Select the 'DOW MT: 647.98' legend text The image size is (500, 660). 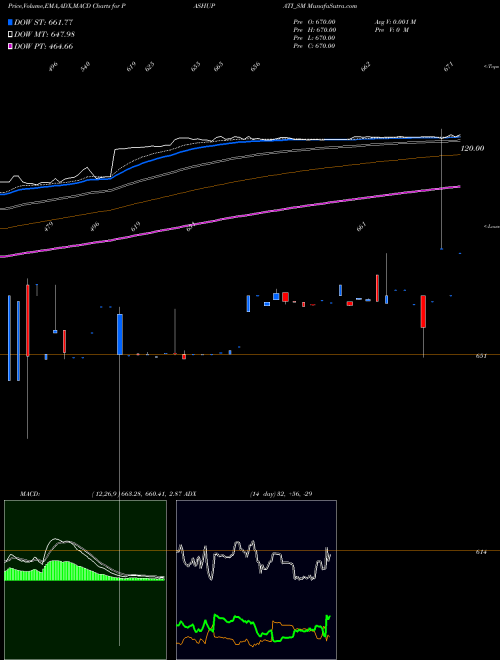[x=45, y=35]
